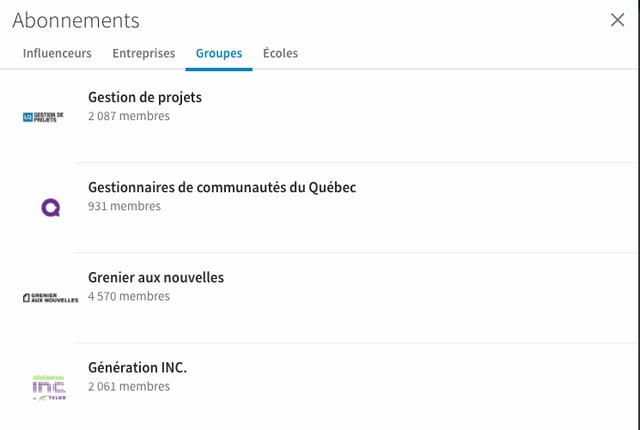Go to the Écoles tab
The height and width of the screenshot is (430, 640).
(280, 53)
